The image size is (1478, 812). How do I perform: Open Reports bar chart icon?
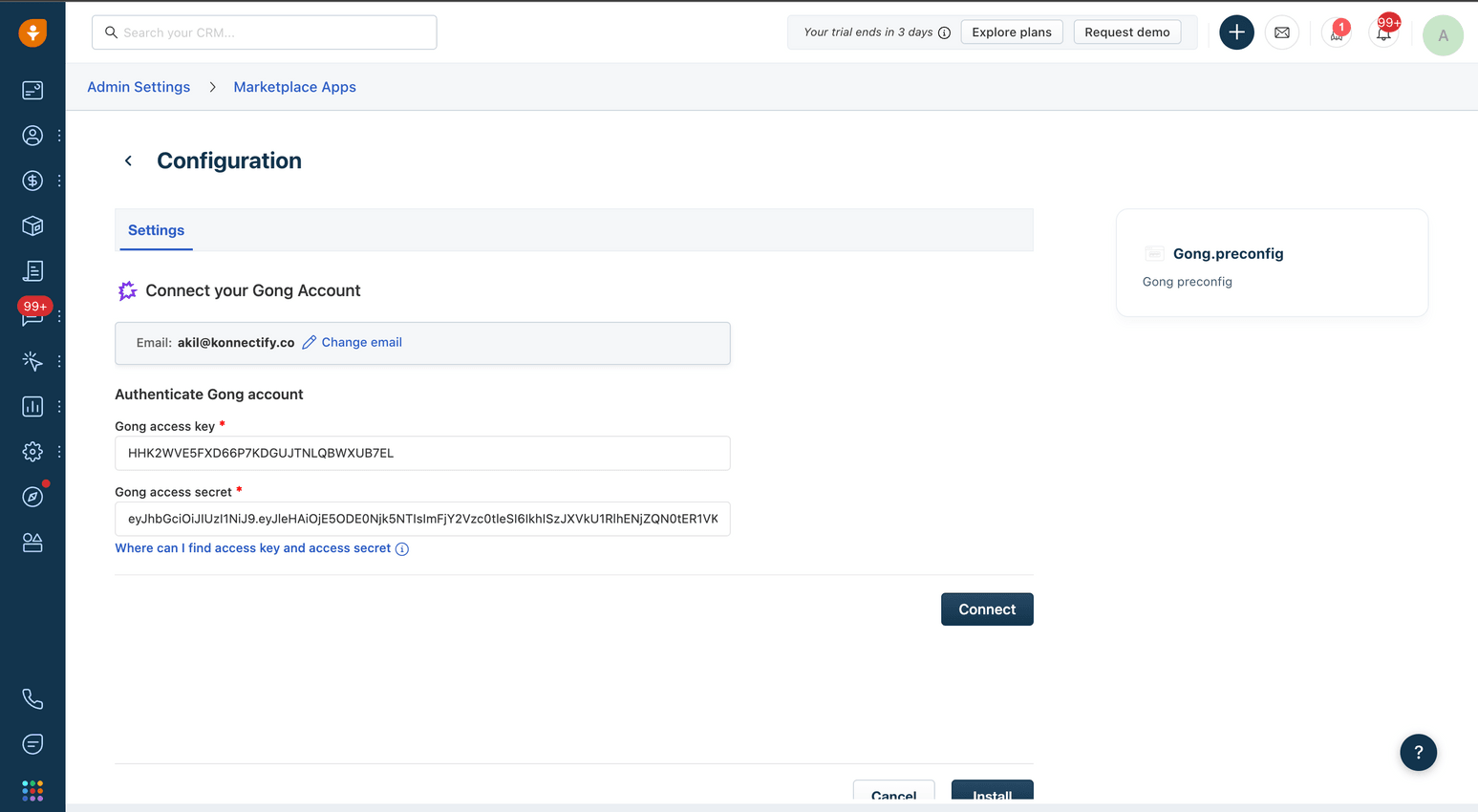pos(32,407)
